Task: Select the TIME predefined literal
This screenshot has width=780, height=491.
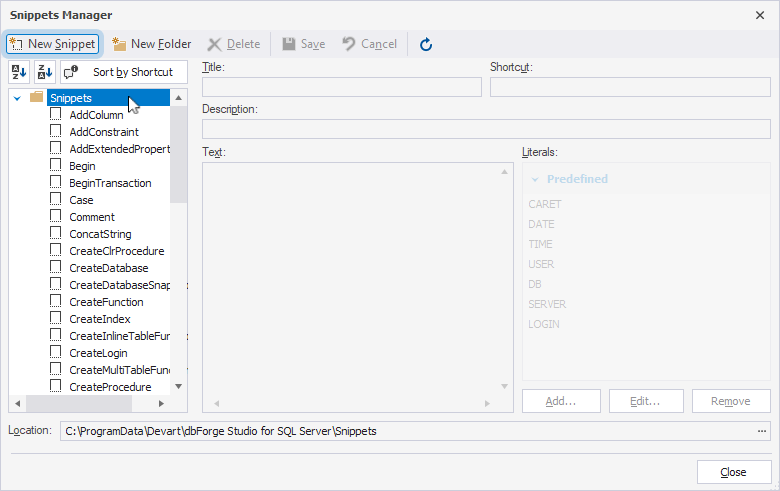Action: (x=540, y=244)
